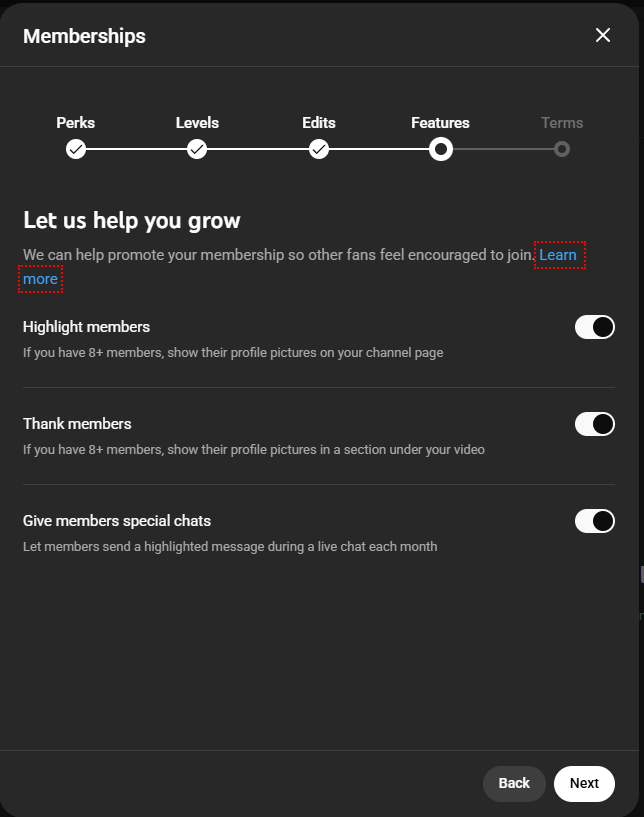Select the Terms step label
The image size is (644, 817).
coord(562,122)
